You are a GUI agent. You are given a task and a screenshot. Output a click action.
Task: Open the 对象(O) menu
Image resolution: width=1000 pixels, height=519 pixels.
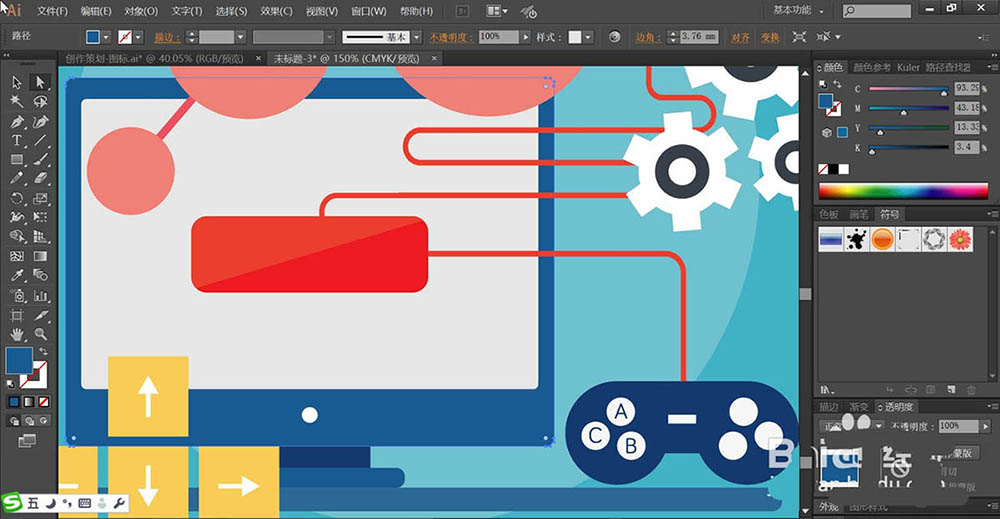(x=140, y=11)
